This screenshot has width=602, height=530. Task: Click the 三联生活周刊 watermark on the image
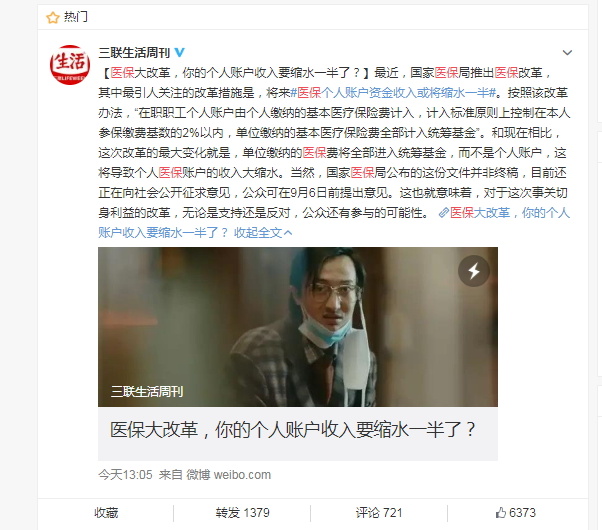click(147, 391)
